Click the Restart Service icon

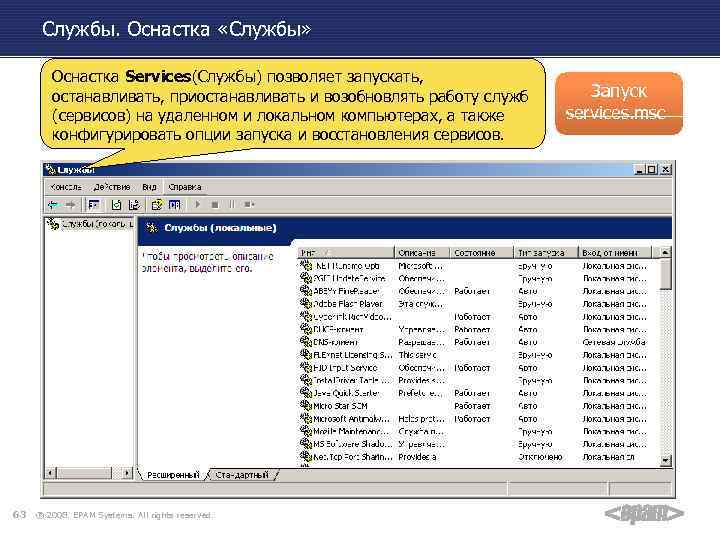coord(249,205)
